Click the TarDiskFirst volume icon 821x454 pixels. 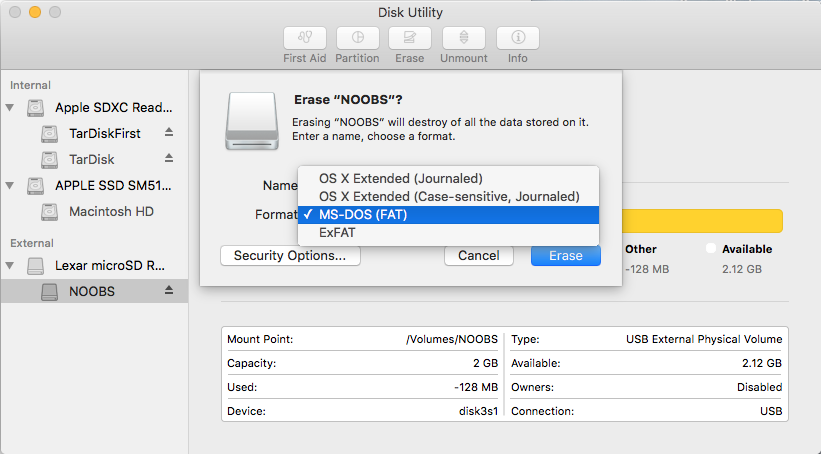pyautogui.click(x=49, y=134)
